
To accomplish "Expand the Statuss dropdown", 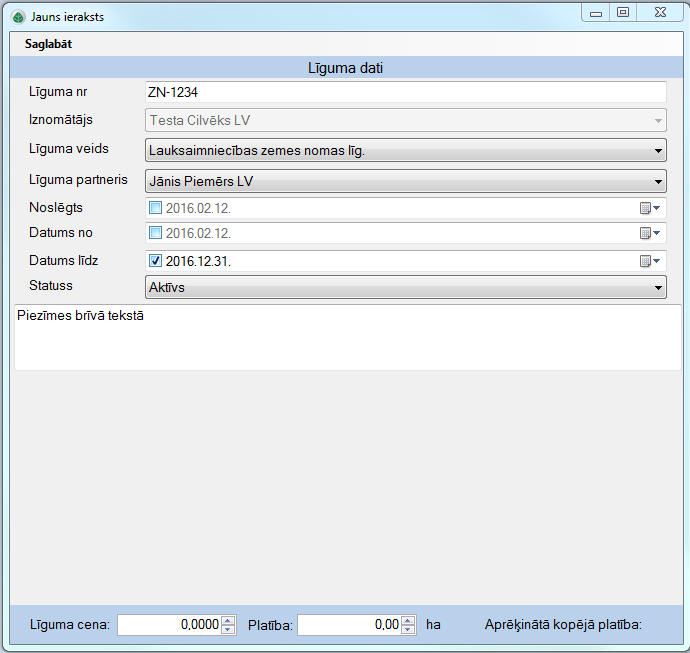I will 658,288.
